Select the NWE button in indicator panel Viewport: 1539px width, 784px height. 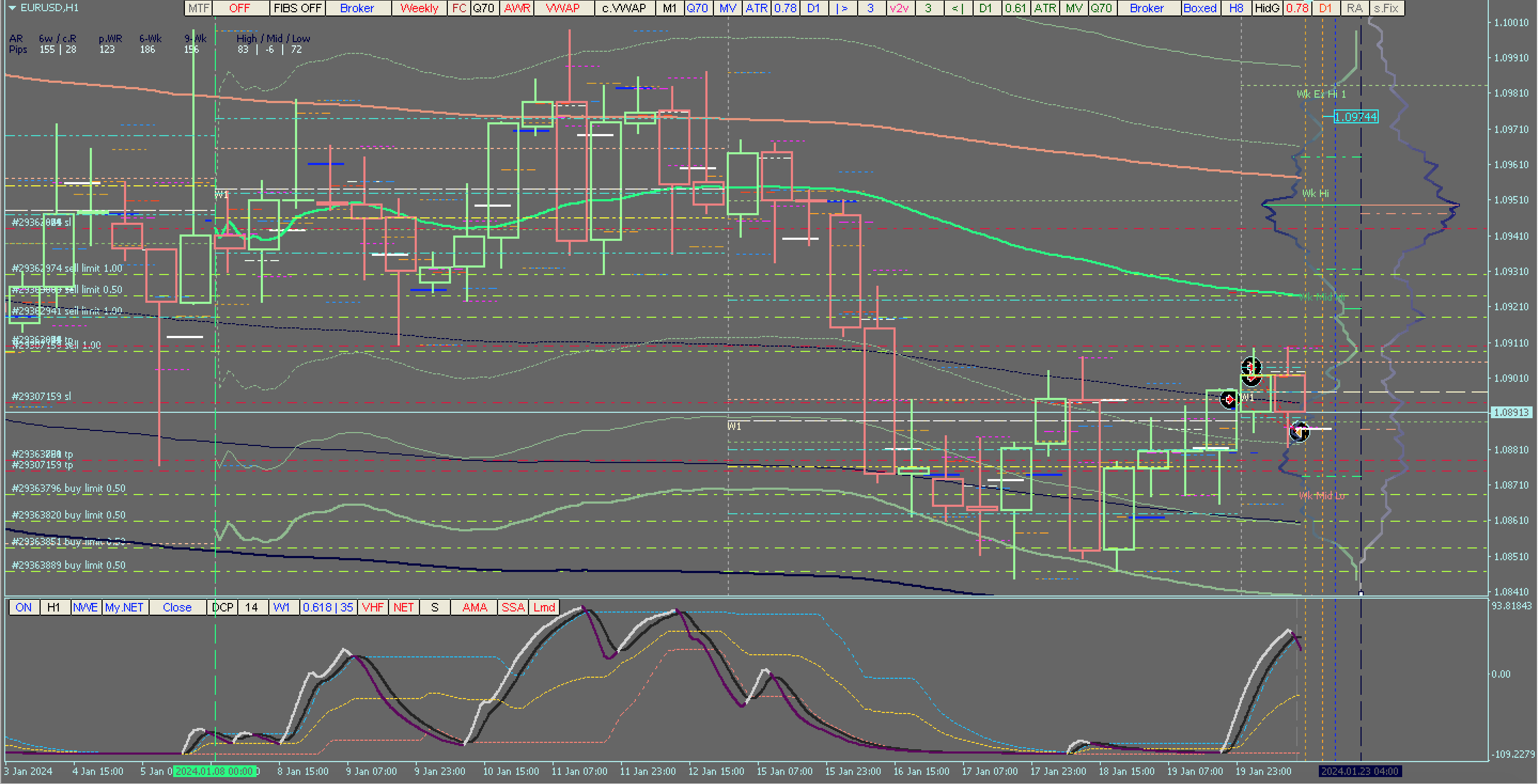coord(85,607)
